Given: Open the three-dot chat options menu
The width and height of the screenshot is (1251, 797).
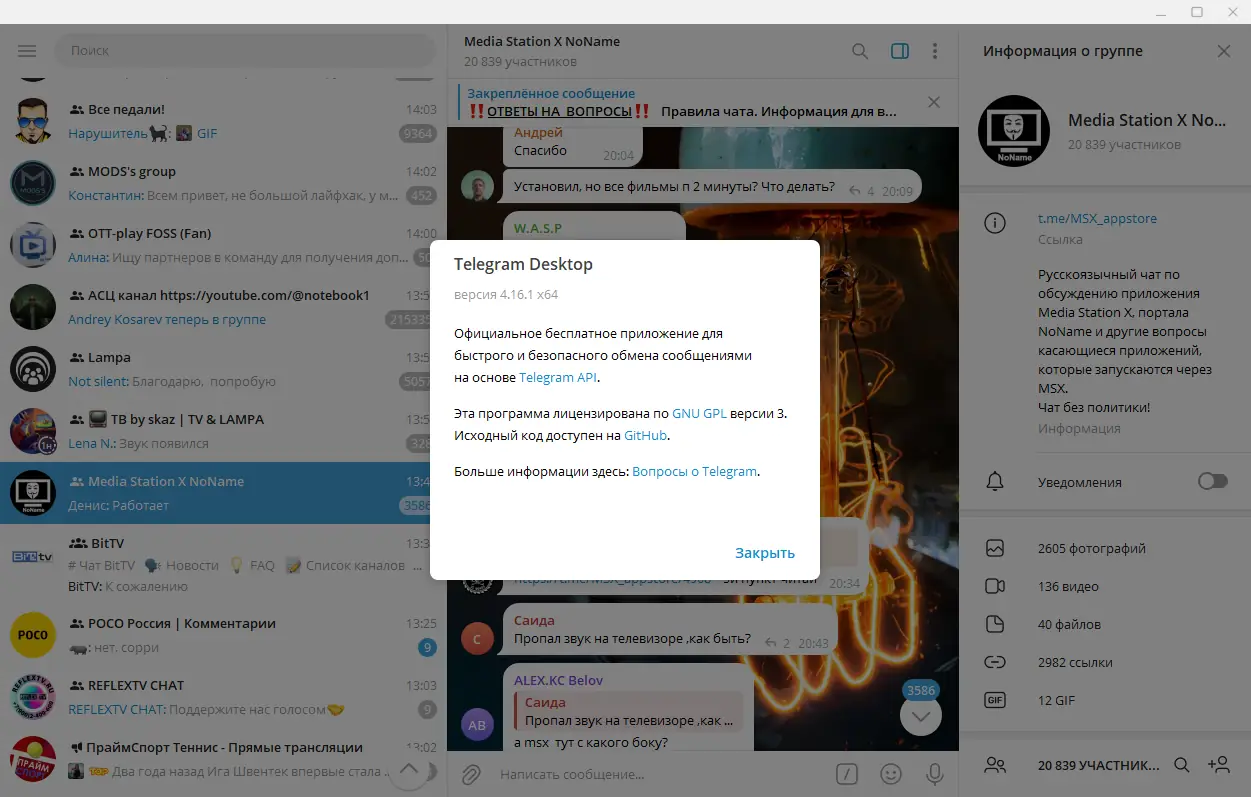Looking at the screenshot, I should [935, 51].
